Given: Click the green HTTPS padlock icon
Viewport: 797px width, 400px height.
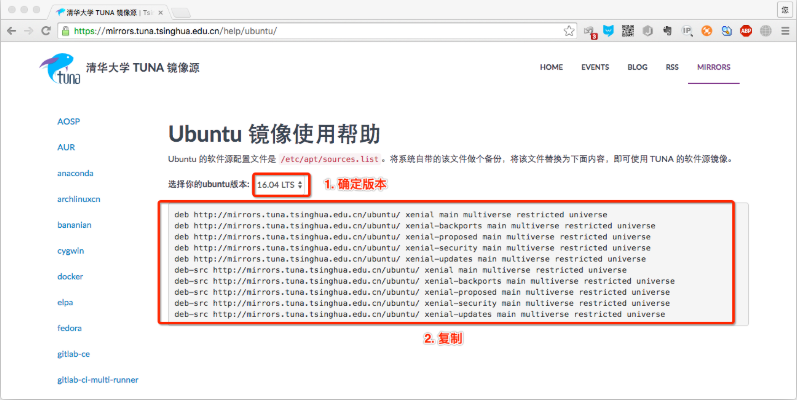Looking at the screenshot, I should click(x=65, y=31).
